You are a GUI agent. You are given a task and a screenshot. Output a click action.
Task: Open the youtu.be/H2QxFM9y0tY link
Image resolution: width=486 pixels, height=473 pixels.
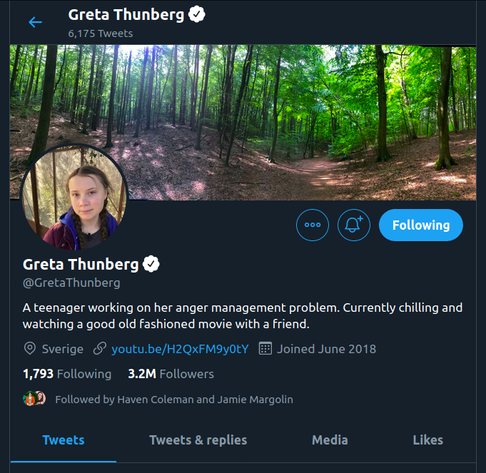pyautogui.click(x=180, y=349)
